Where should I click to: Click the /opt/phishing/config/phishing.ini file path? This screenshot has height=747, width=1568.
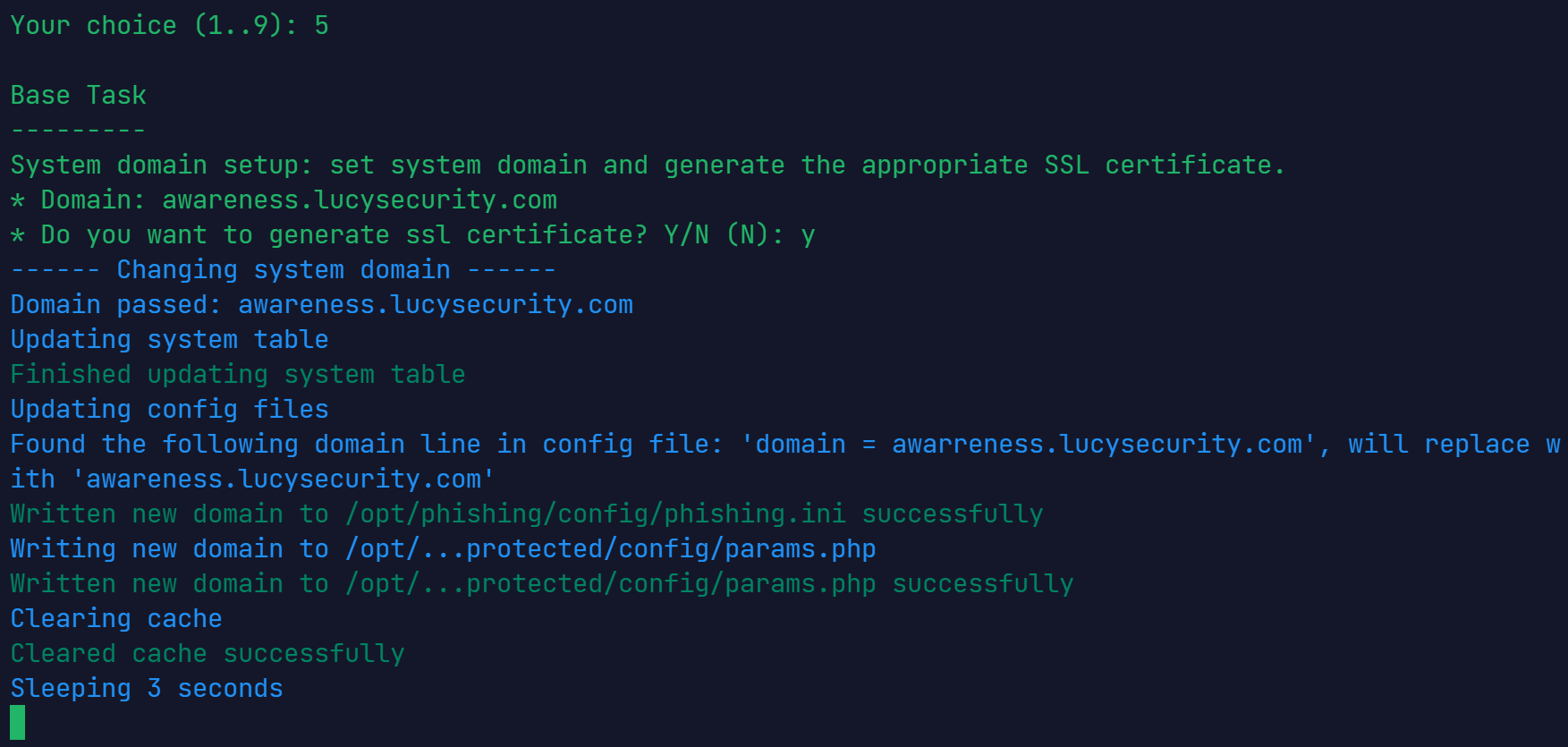tap(596, 514)
